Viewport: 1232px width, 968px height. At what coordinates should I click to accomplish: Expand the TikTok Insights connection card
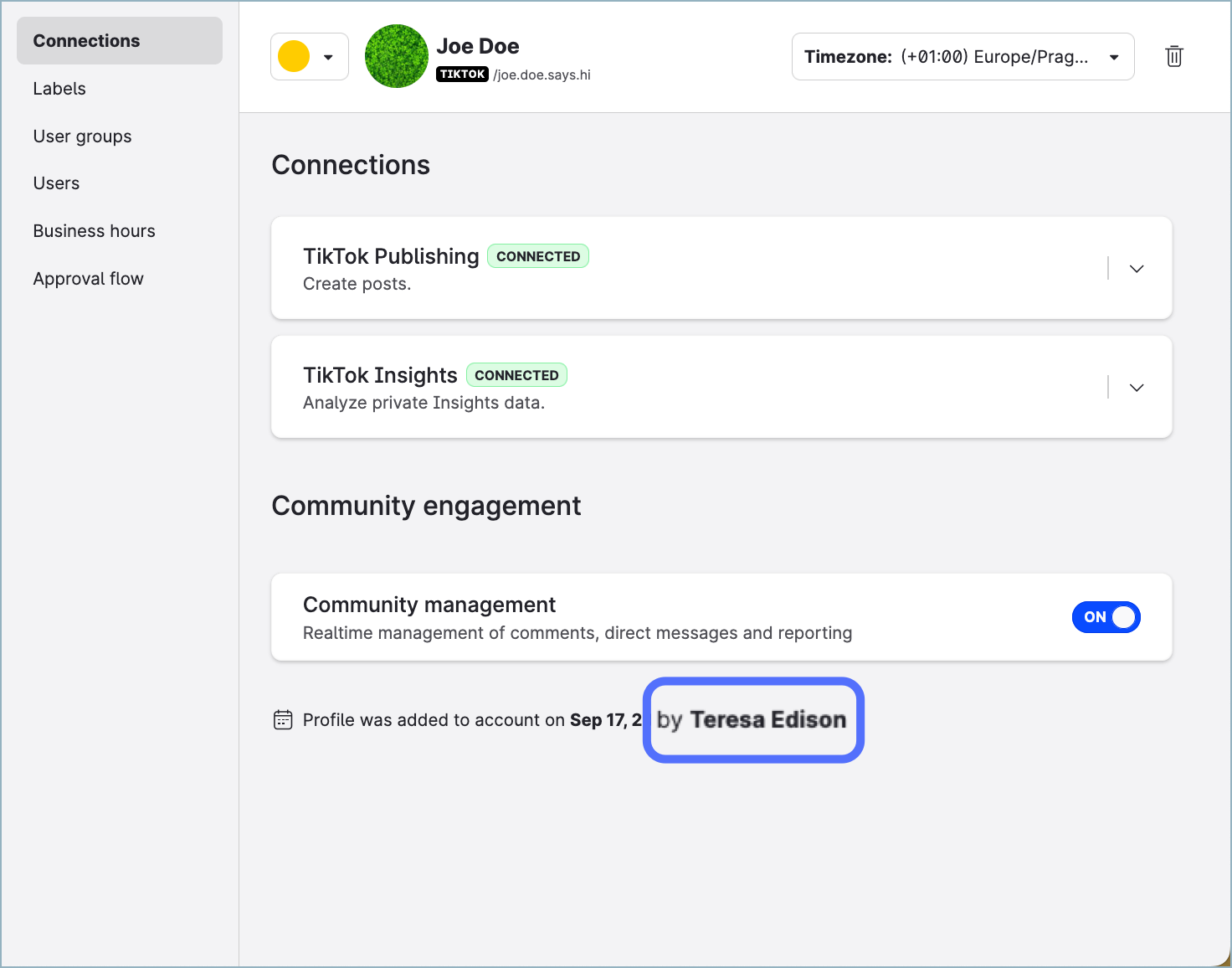(x=1136, y=388)
